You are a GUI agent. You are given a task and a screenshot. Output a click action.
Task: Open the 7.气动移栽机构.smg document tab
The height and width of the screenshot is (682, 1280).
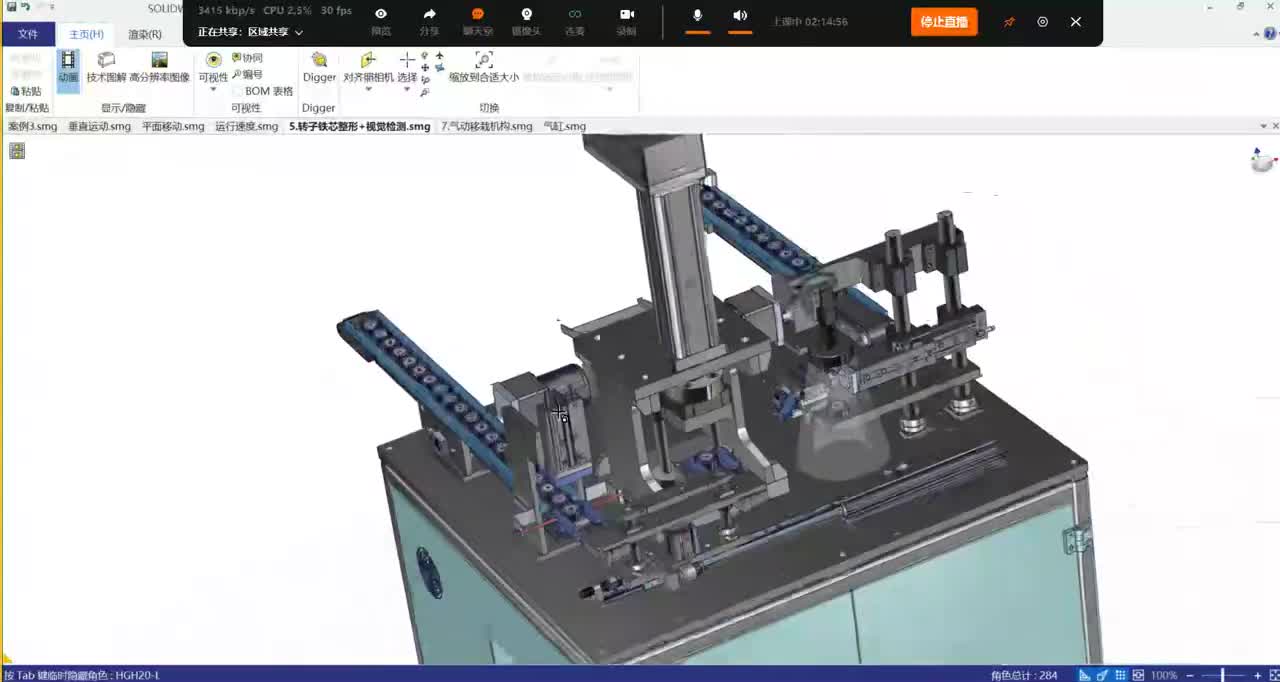487,126
